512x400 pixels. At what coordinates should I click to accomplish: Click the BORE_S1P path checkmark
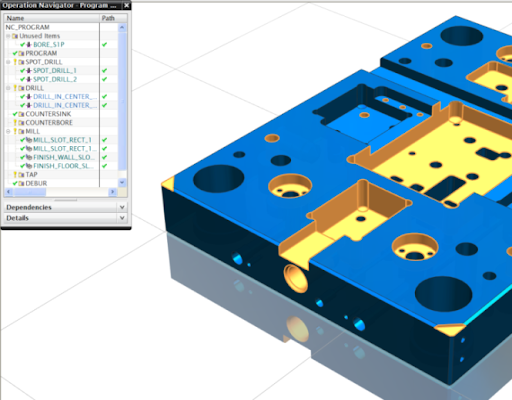(105, 45)
